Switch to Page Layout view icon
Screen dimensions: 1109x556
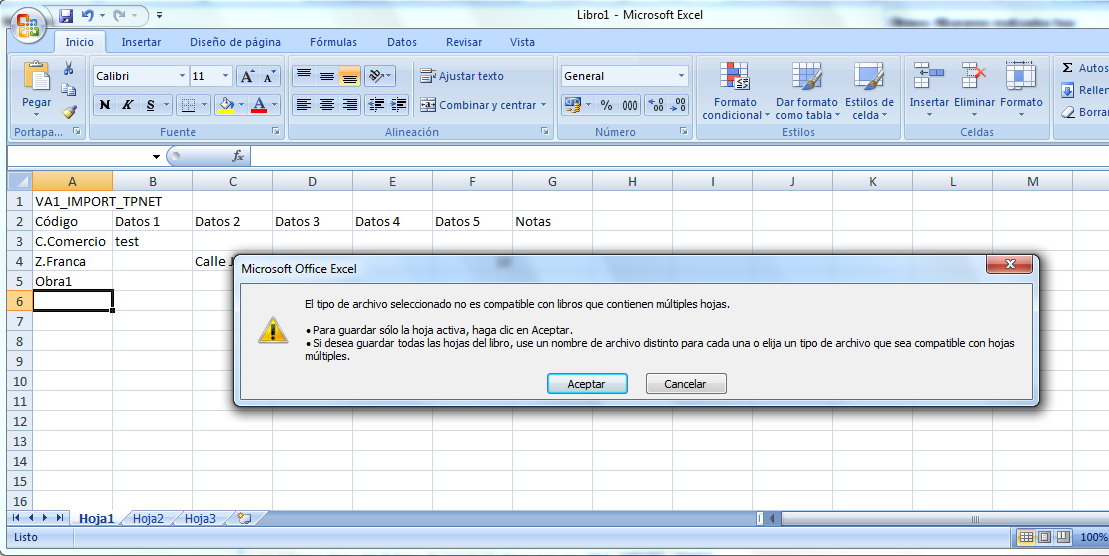coord(1045,538)
